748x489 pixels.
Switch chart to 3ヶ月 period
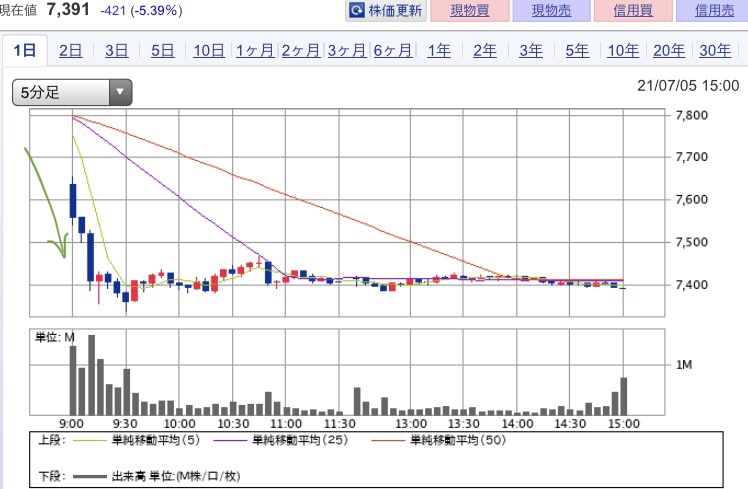click(347, 50)
